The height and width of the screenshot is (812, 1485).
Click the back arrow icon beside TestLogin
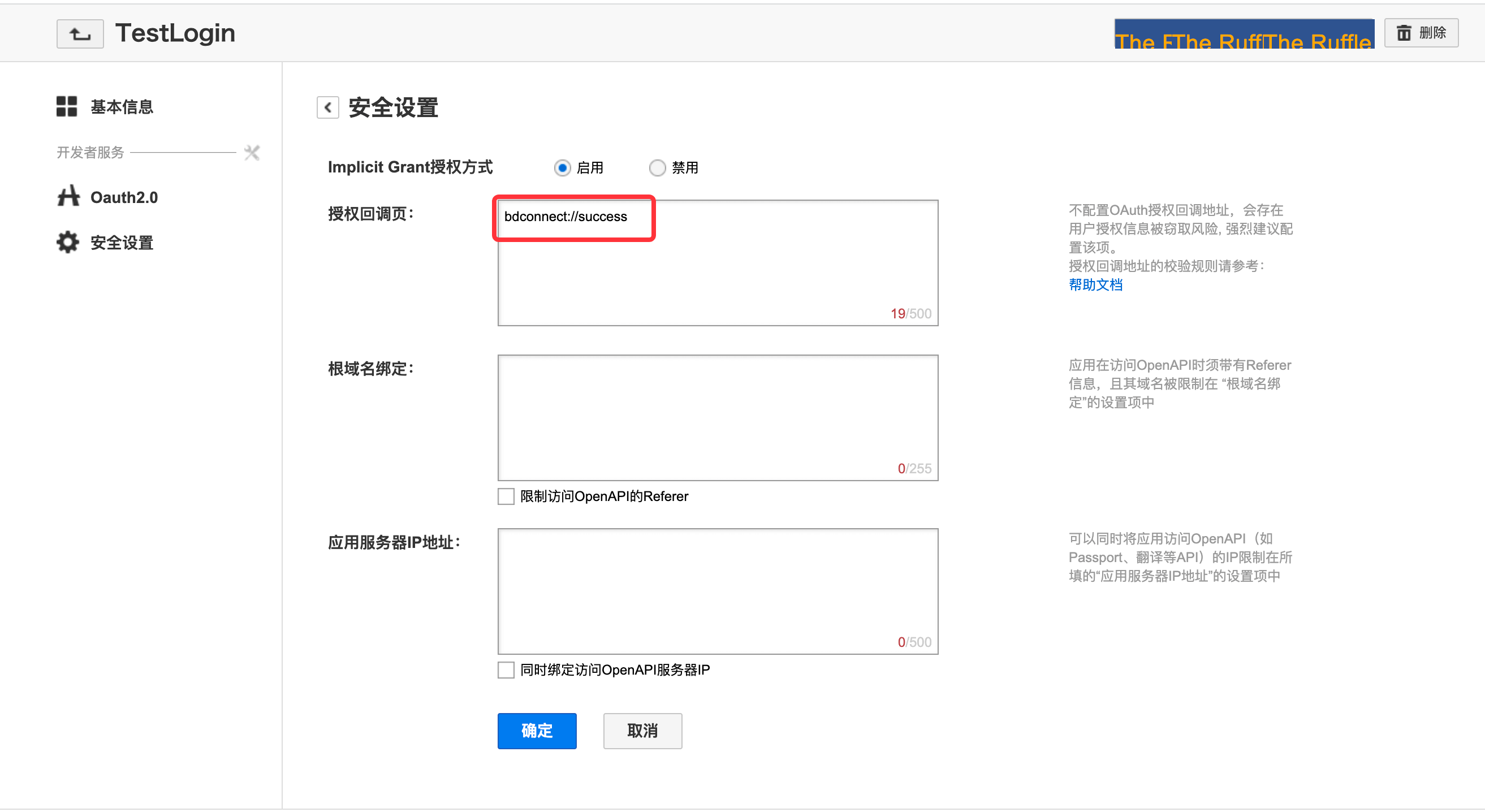click(x=80, y=34)
